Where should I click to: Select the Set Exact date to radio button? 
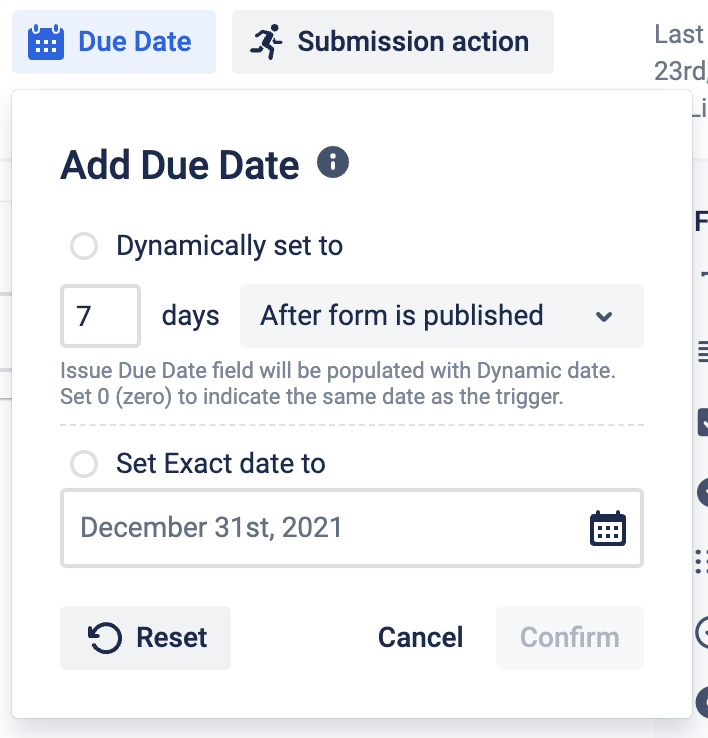coord(84,464)
